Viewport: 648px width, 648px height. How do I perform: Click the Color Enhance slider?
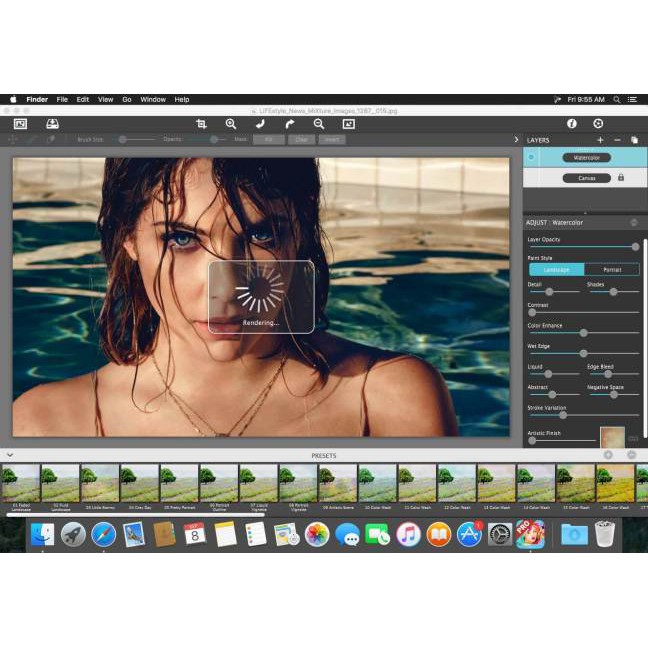coord(583,333)
